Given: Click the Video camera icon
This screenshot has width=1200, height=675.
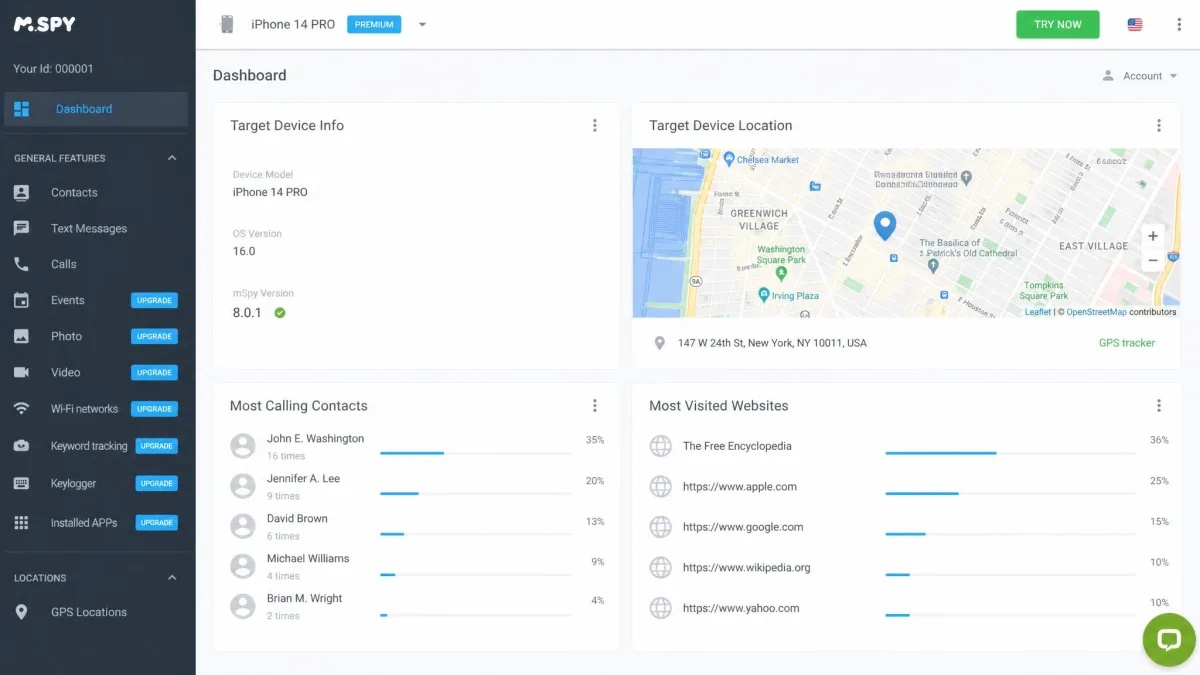Looking at the screenshot, I should (x=21, y=372).
